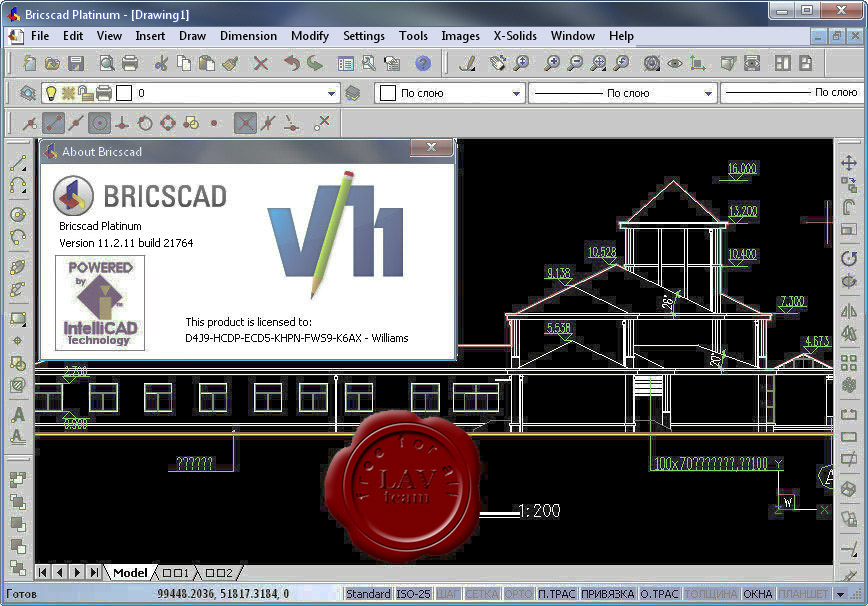868x606 pixels.
Task: Select the Text tool (A) in left toolbar
Action: 18,414
